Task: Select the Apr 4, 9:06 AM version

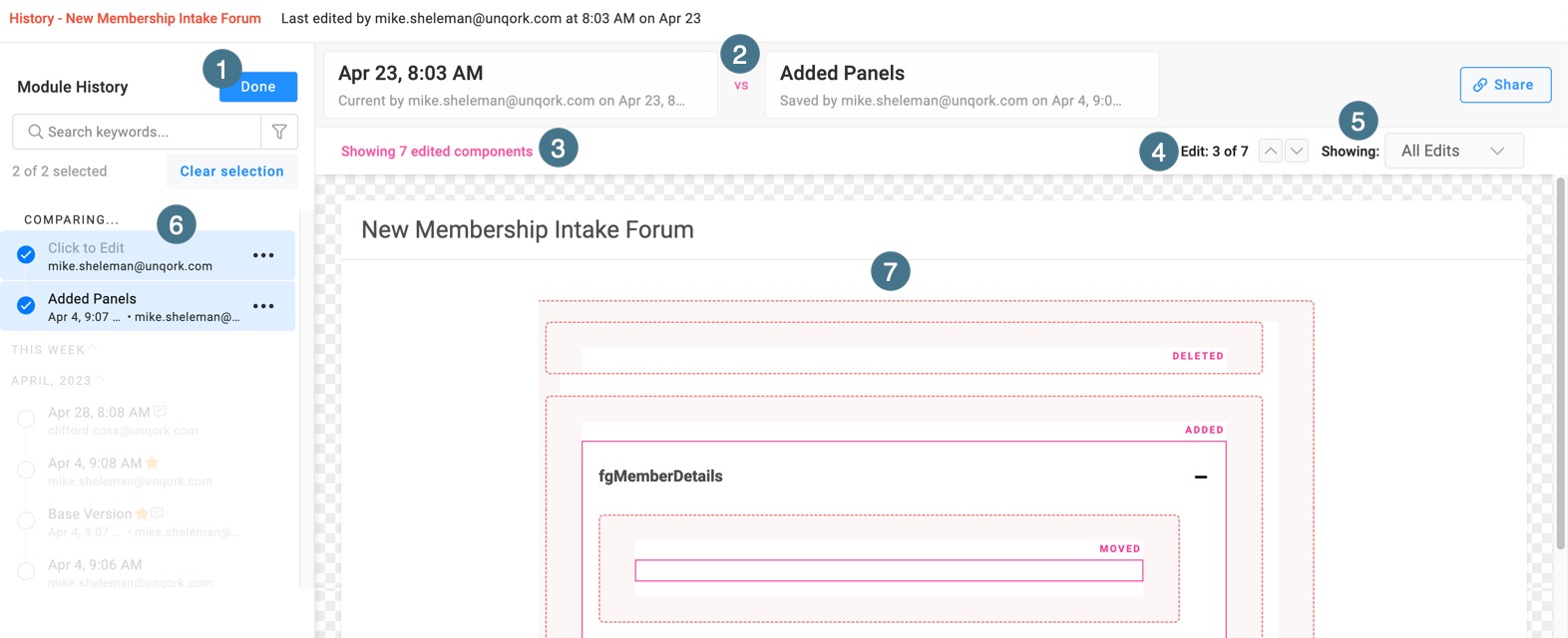Action: tap(26, 572)
